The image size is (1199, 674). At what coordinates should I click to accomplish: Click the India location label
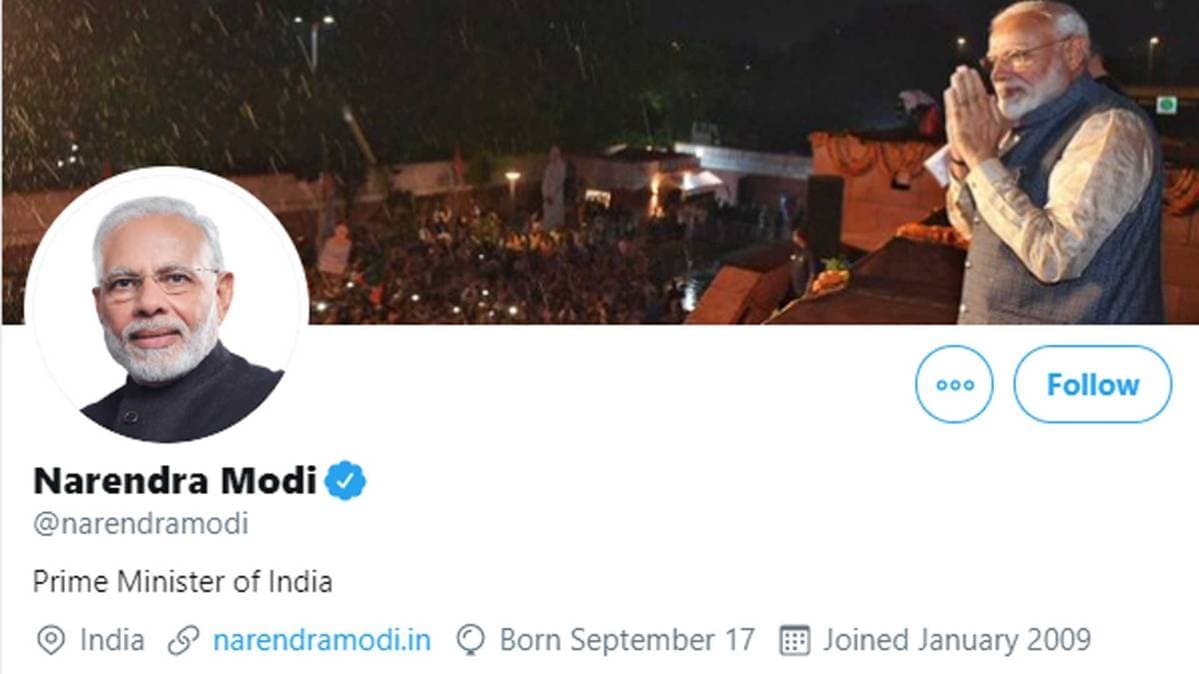(113, 639)
